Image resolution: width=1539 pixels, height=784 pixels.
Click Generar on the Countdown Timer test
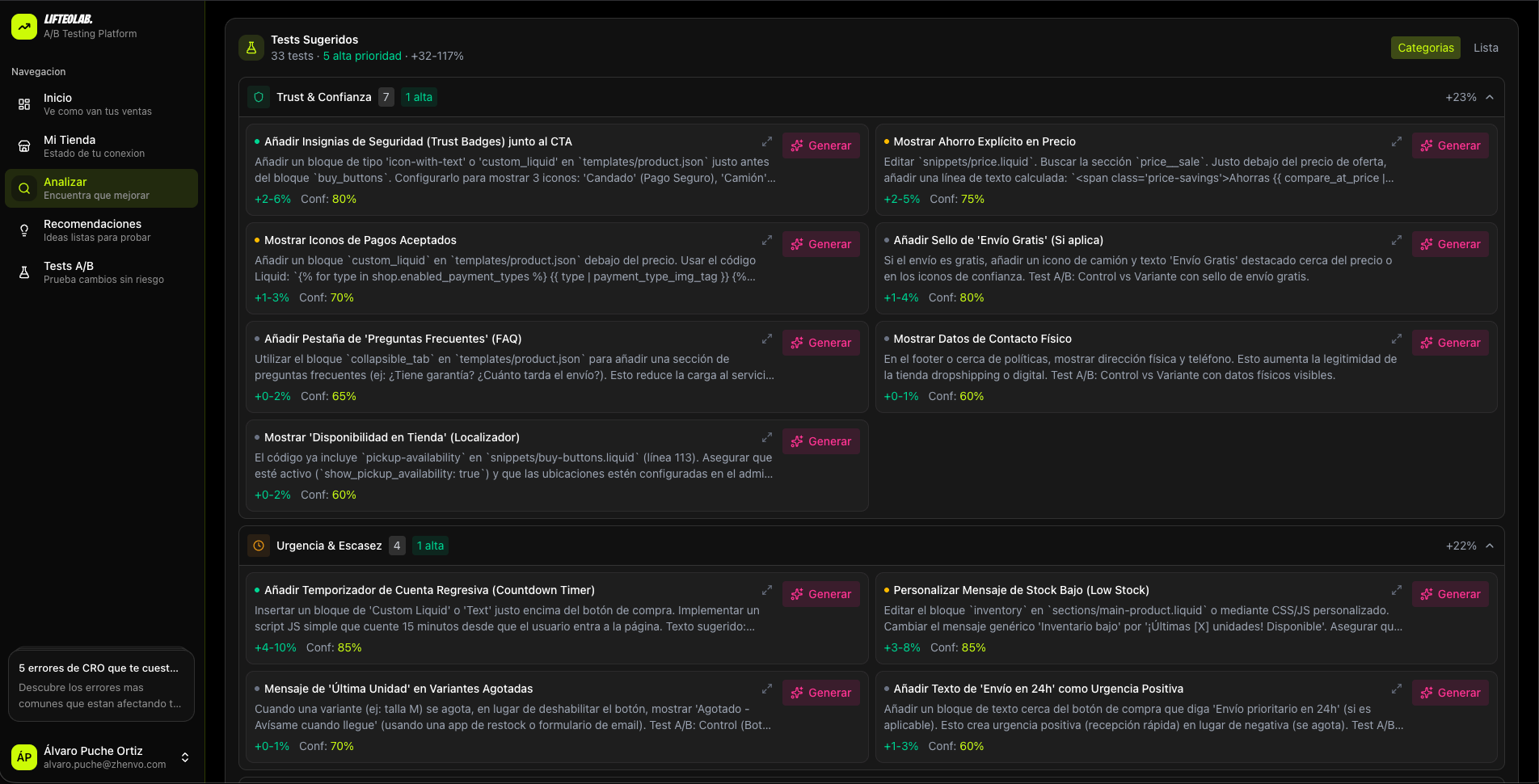(820, 594)
